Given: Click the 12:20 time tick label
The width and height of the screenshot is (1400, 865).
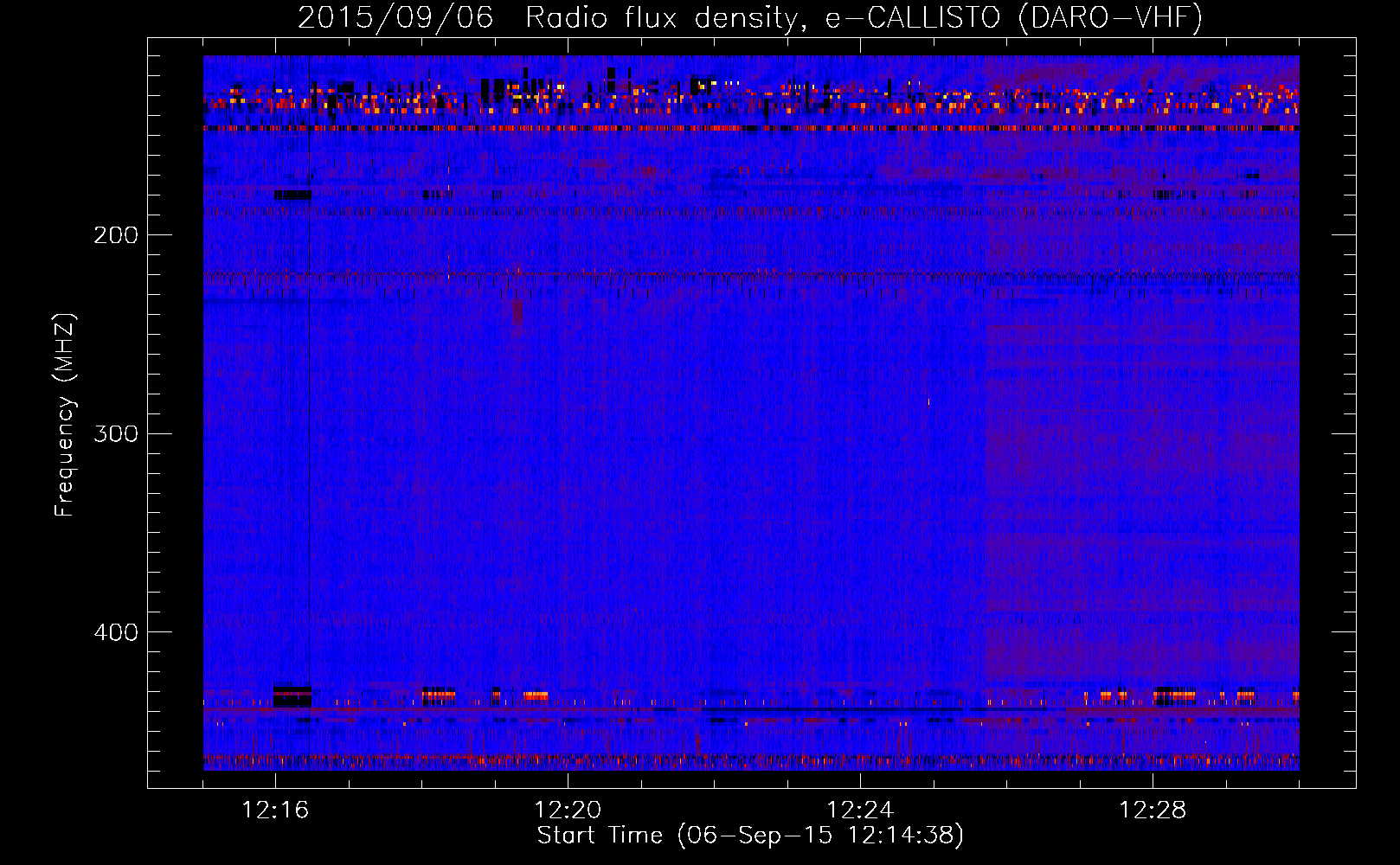Looking at the screenshot, I should 568,811.
